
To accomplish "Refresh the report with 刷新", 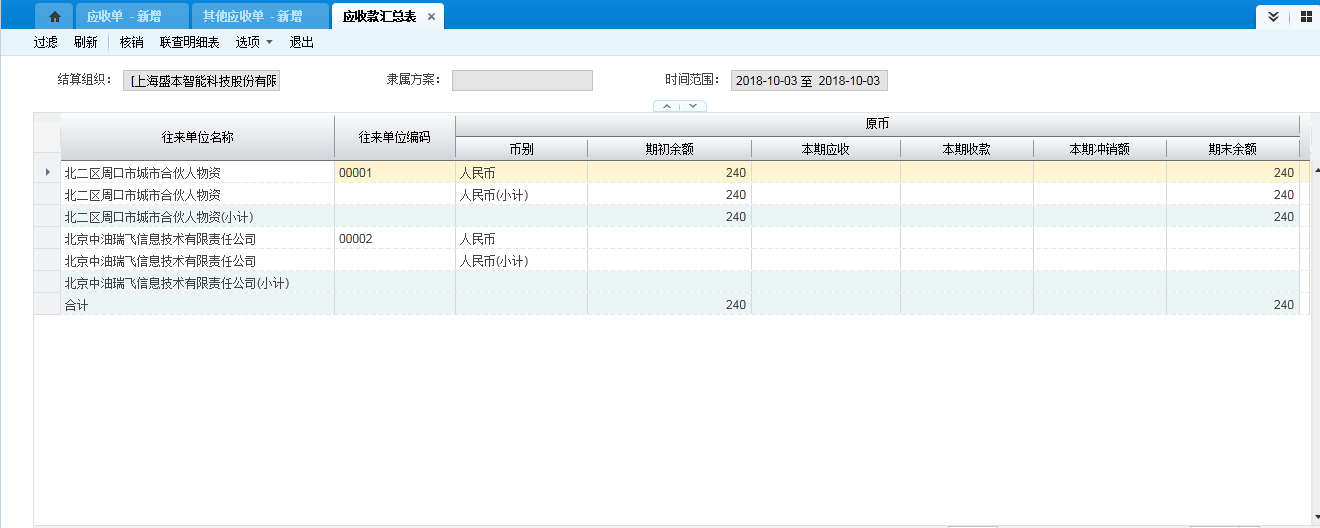I will click(85, 42).
